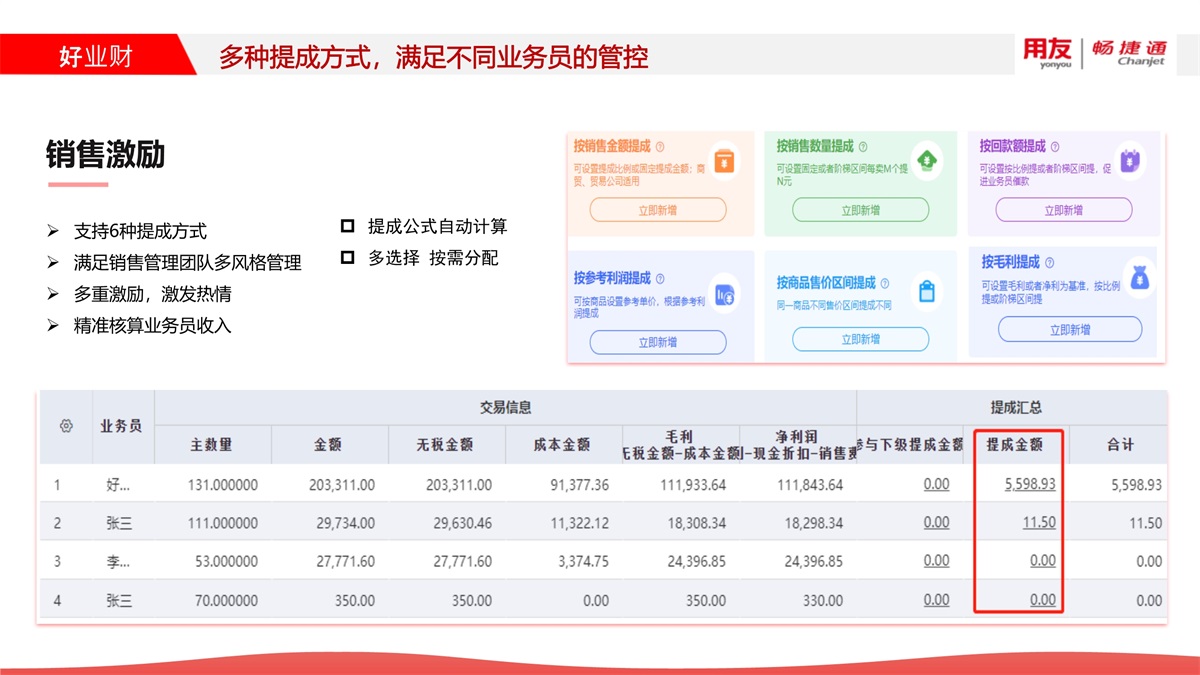The image size is (1200, 675).
Task: Check the 多选择 按需分配 checkbox
Action: pos(348,257)
